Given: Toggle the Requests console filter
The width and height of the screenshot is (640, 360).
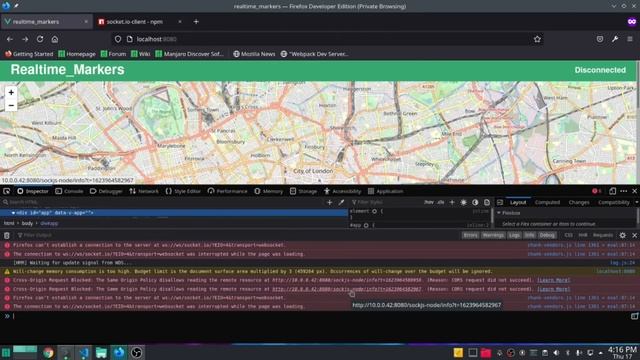Looking at the screenshot, I should coord(603,235).
